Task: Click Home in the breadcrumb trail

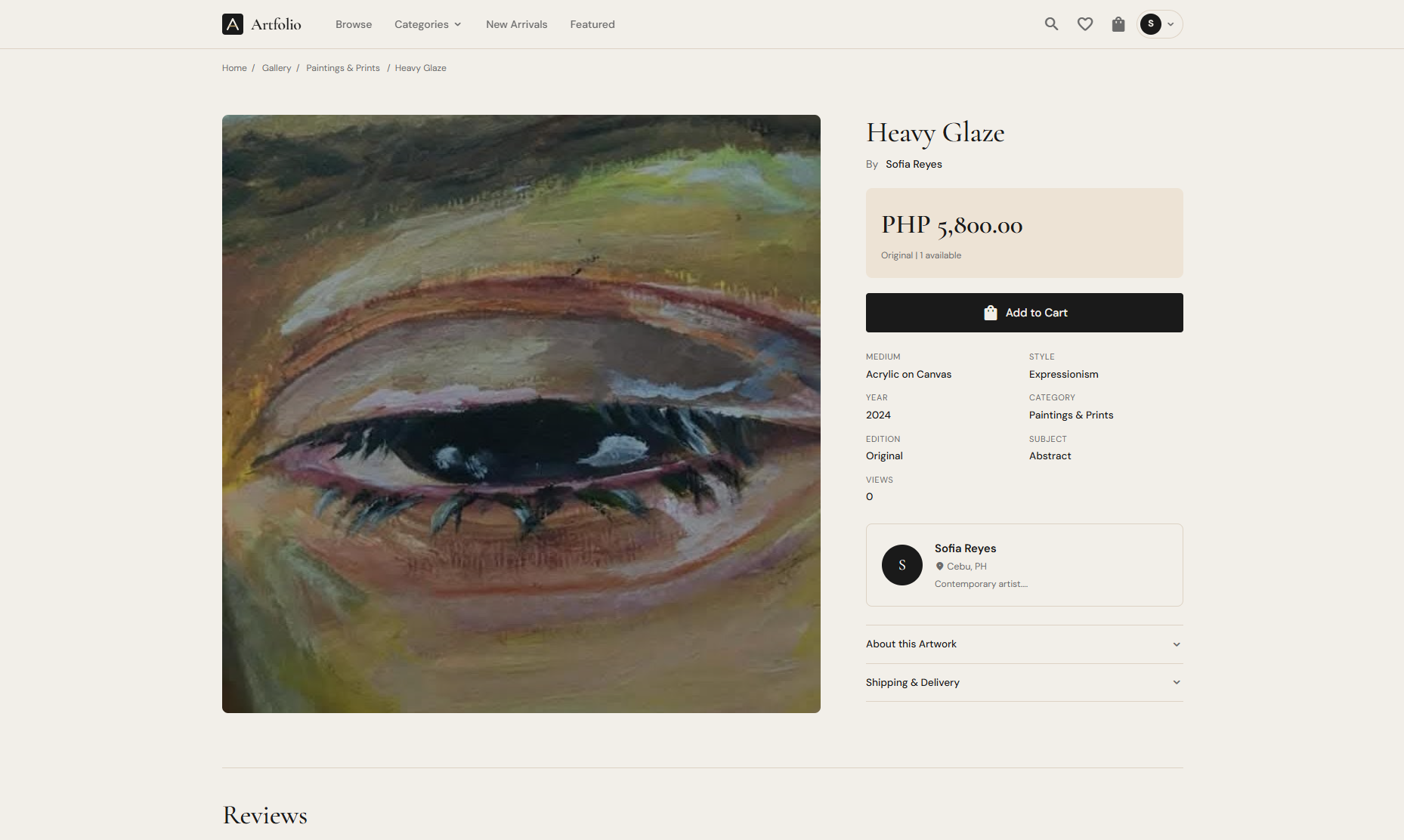Action: pyautogui.click(x=234, y=67)
